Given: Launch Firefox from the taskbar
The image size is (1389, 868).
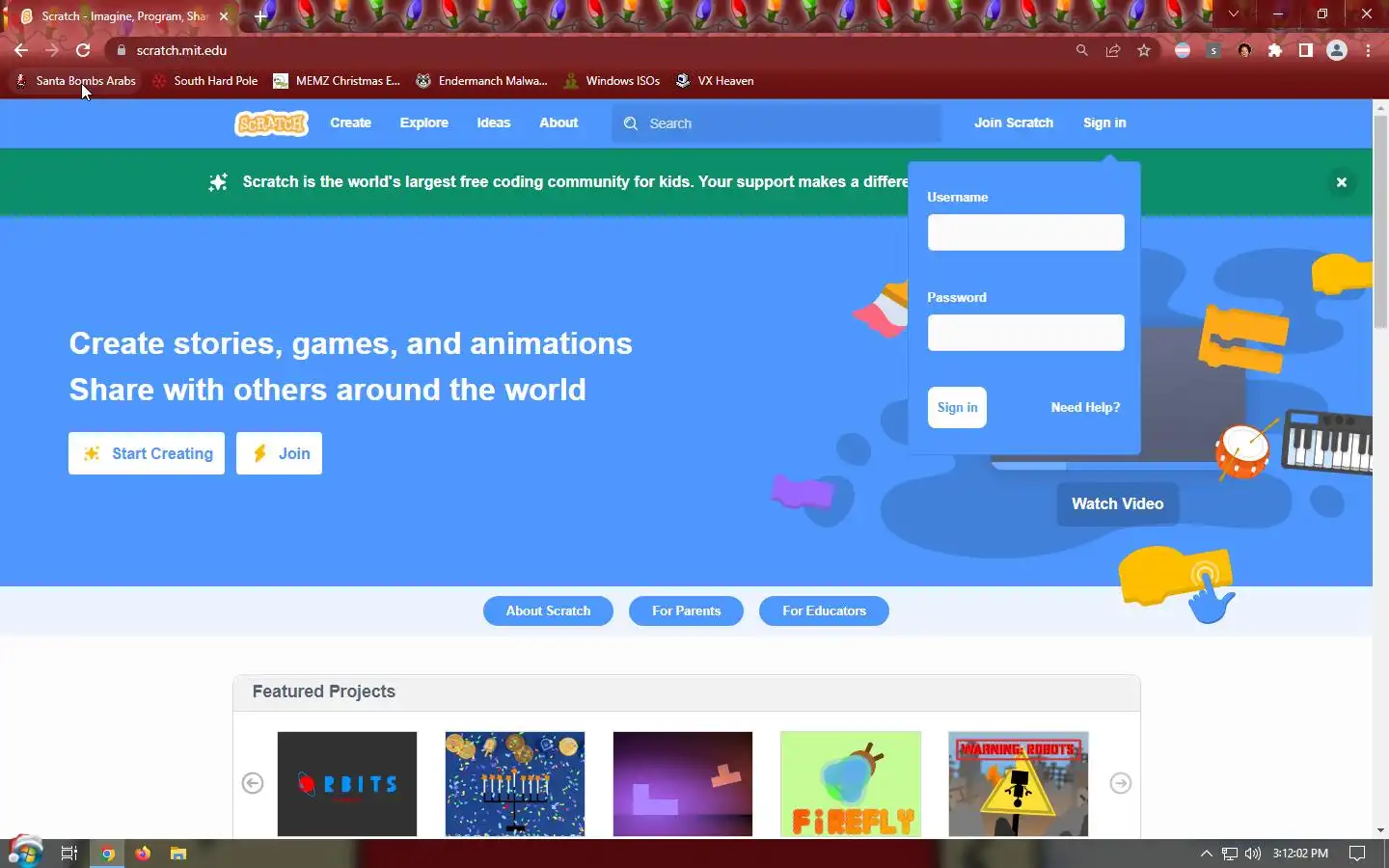Looking at the screenshot, I should click(143, 853).
